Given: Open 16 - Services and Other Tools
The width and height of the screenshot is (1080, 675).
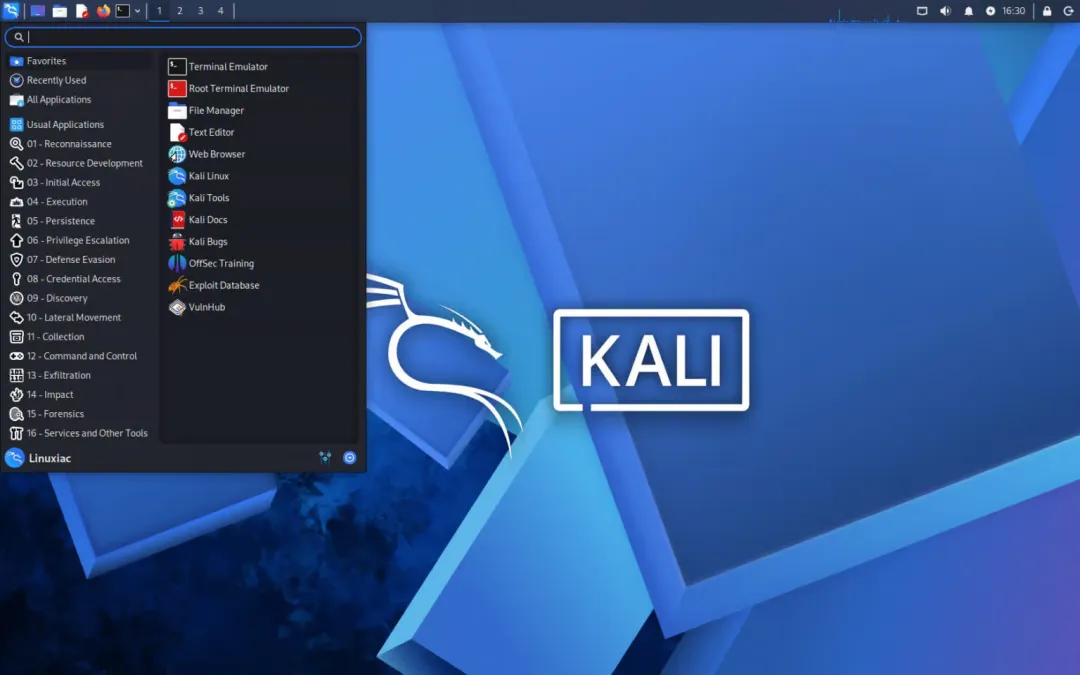Looking at the screenshot, I should [80, 433].
